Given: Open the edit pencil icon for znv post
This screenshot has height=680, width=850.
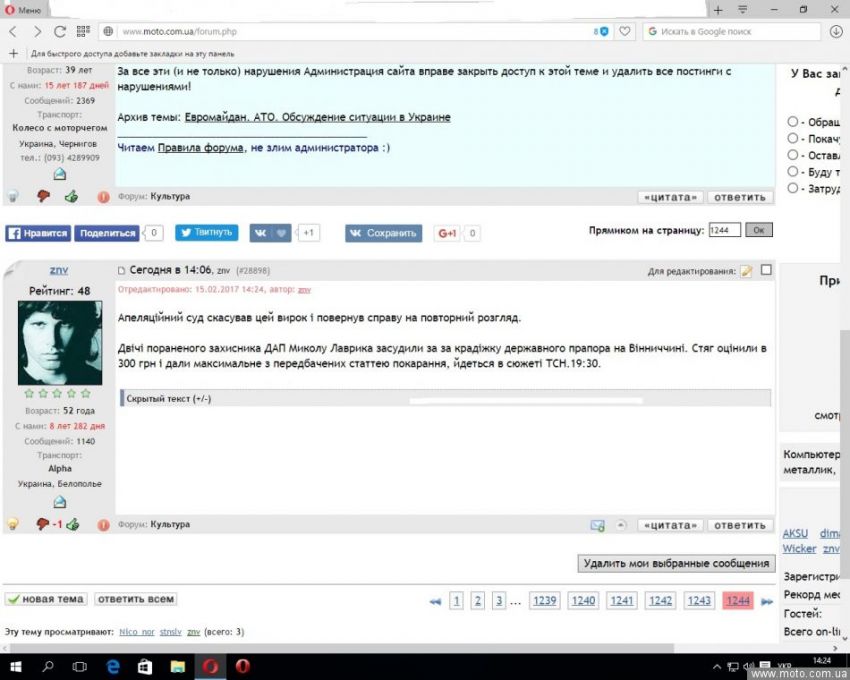Looking at the screenshot, I should (x=746, y=271).
